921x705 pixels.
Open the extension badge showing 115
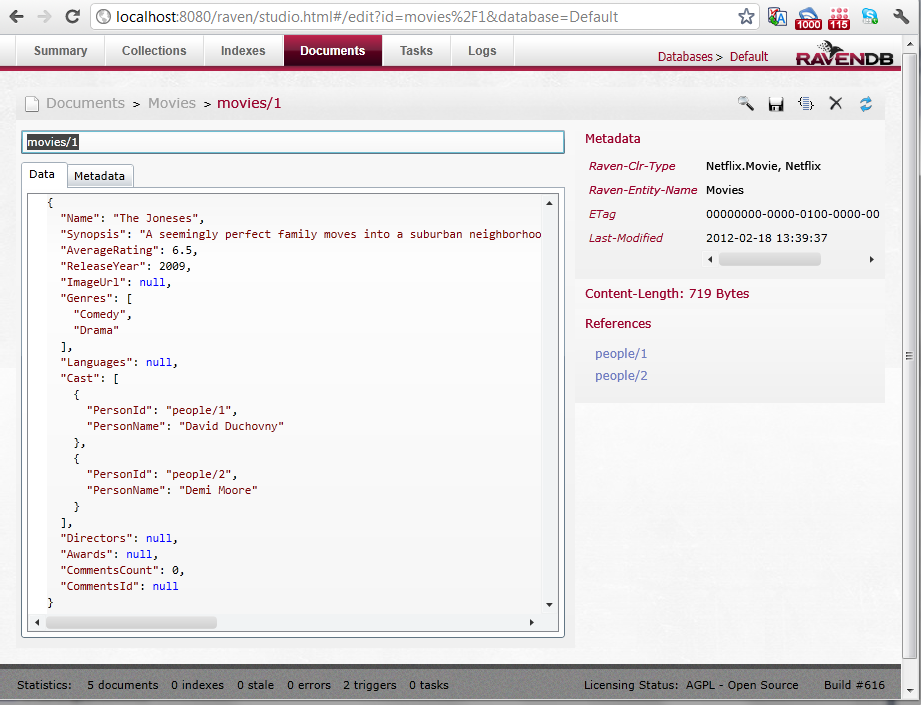pos(839,18)
